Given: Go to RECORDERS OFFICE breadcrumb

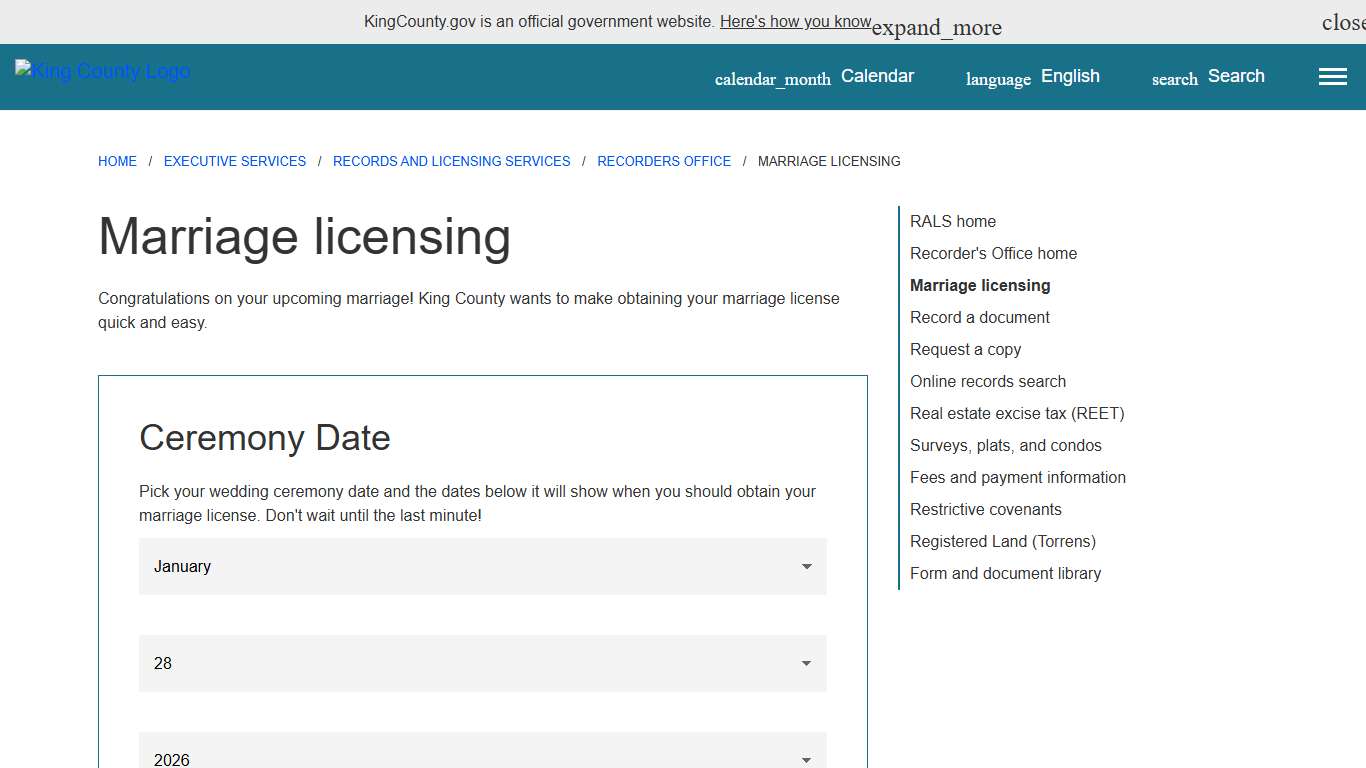Looking at the screenshot, I should [x=664, y=161].
